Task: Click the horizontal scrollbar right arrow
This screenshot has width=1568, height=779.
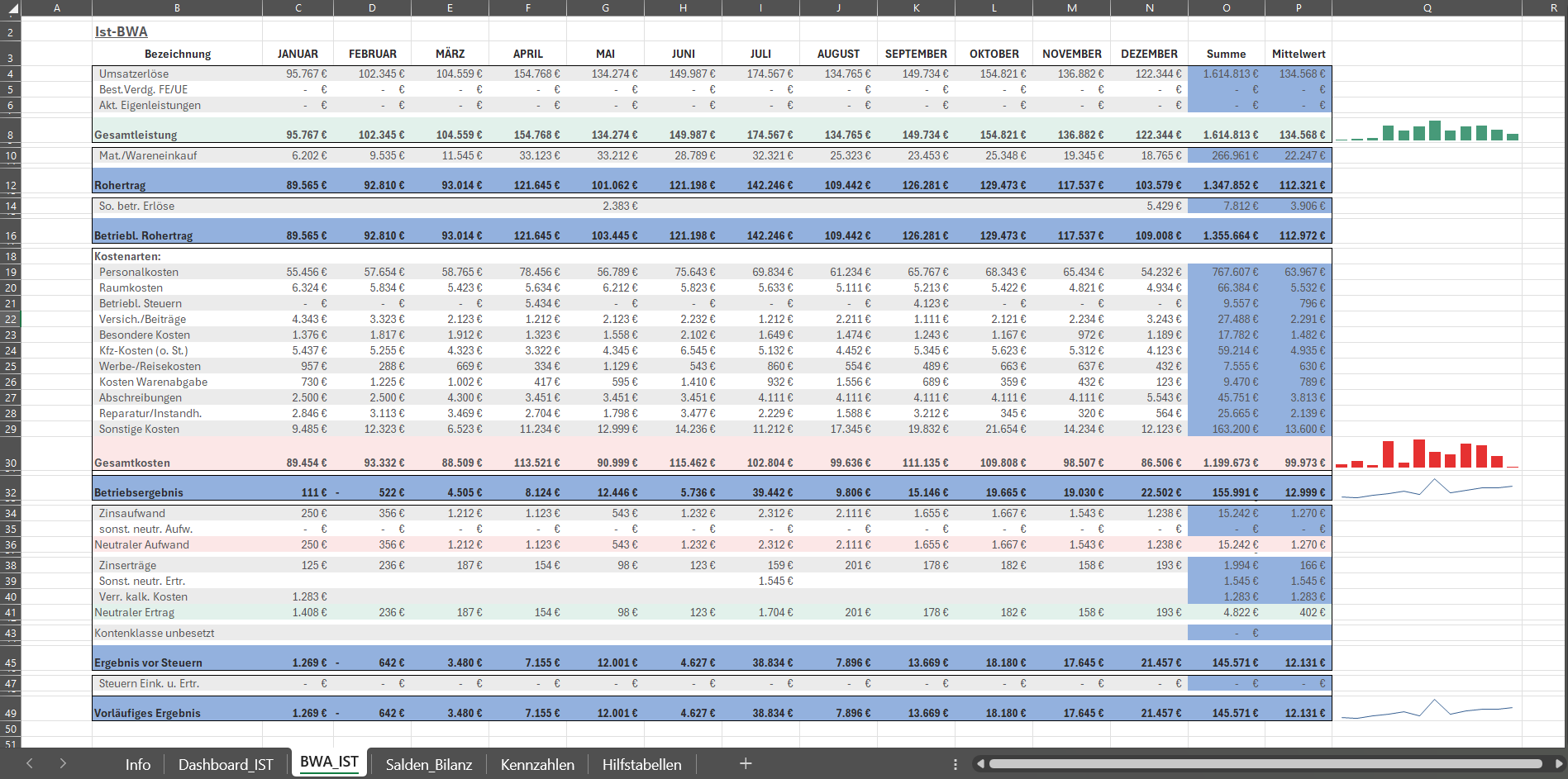Action: tap(1558, 764)
